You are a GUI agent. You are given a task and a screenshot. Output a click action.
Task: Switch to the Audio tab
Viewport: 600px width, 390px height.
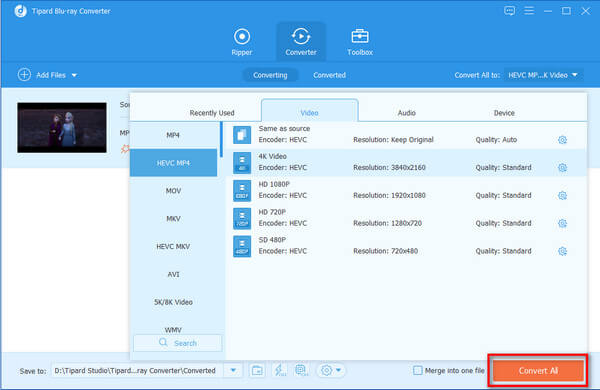coord(406,113)
